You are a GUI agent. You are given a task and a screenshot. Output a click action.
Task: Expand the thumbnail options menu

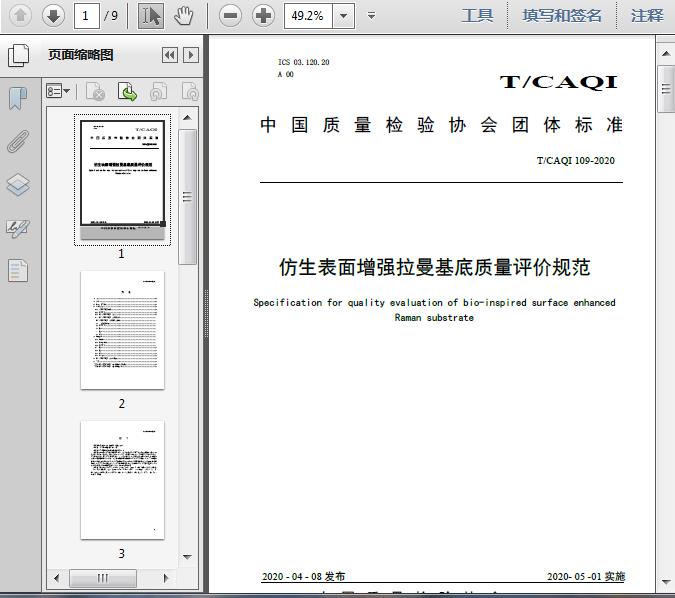pos(58,92)
